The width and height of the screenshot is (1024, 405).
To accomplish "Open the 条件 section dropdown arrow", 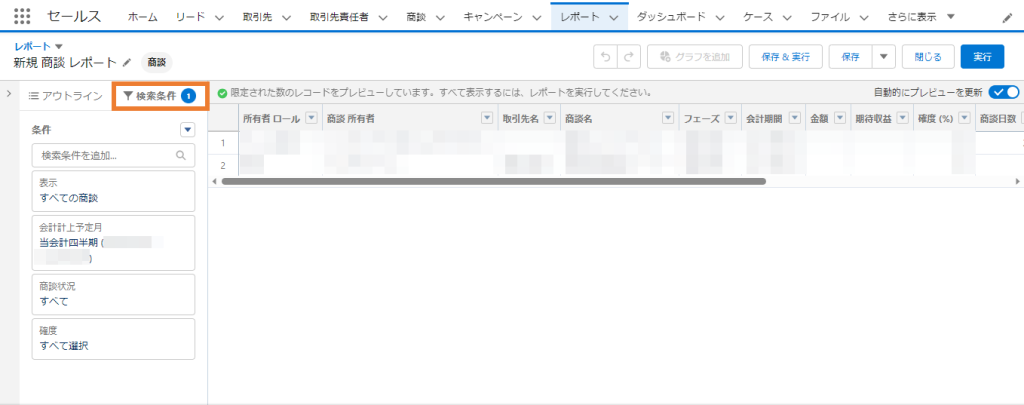I will click(188, 130).
